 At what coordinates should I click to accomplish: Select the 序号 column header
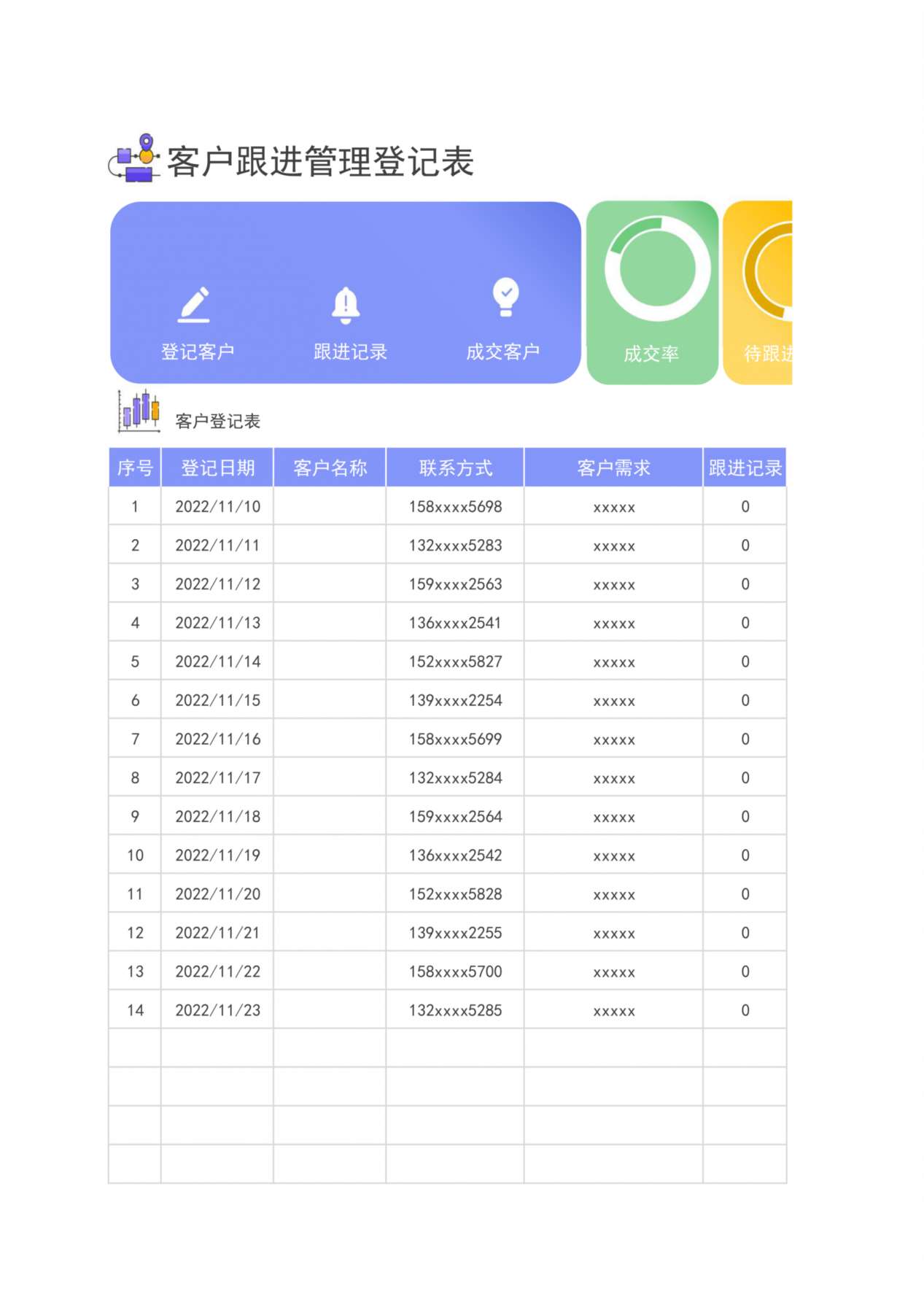135,468
